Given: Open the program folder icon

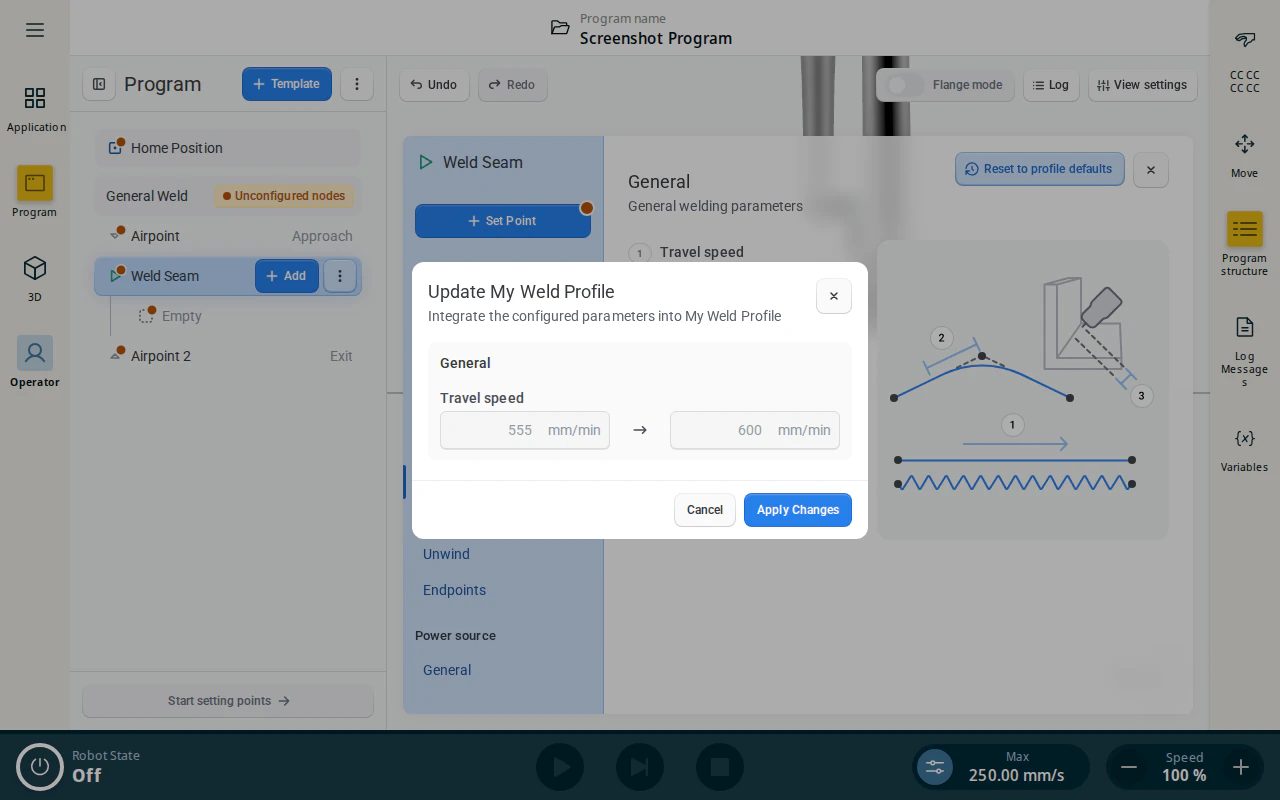Looking at the screenshot, I should tap(560, 28).
